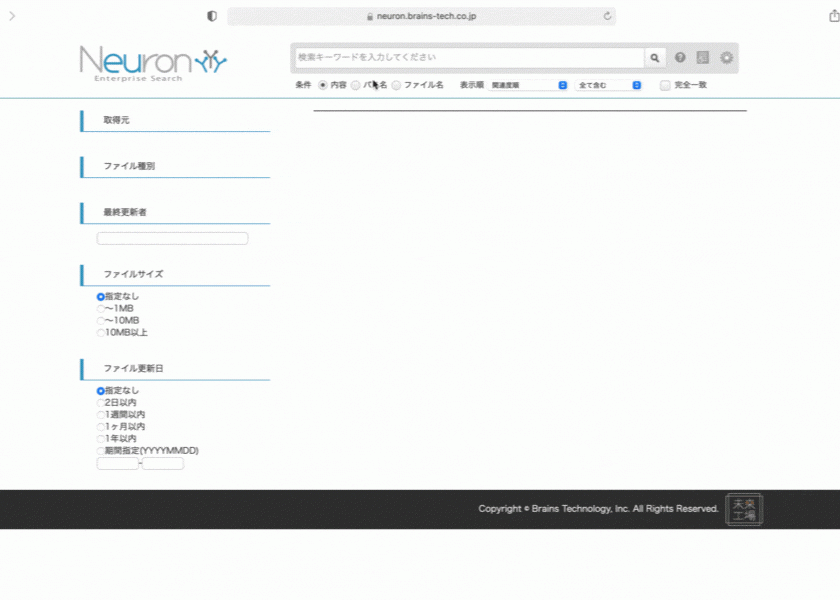Click the panel icon beside help icon
Image resolution: width=840 pixels, height=600 pixels.
(703, 57)
